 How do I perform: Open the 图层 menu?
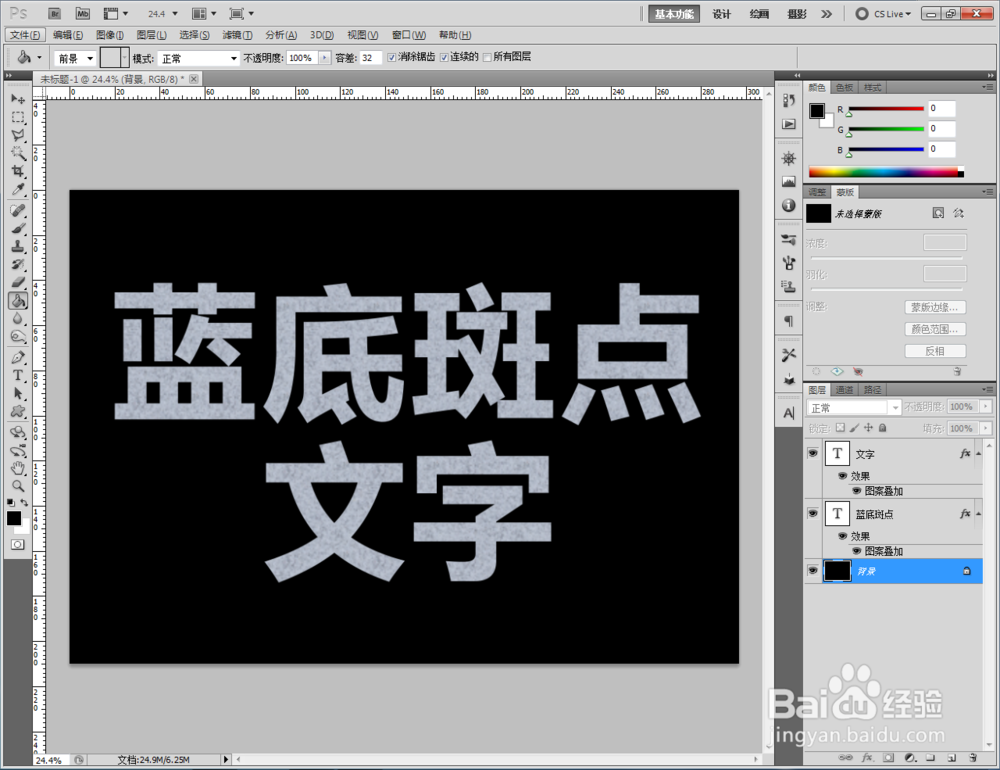[151, 35]
